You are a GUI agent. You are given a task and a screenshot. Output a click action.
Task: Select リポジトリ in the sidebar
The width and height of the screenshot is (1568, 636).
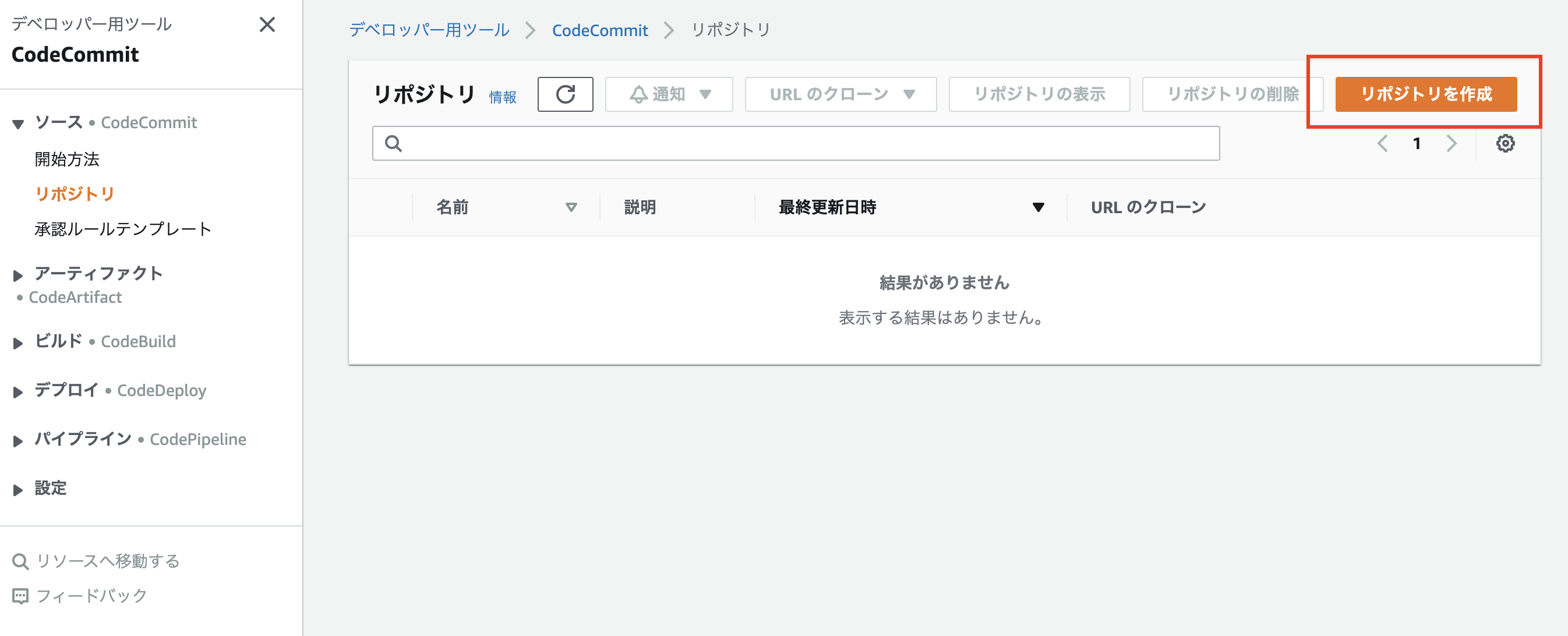75,194
